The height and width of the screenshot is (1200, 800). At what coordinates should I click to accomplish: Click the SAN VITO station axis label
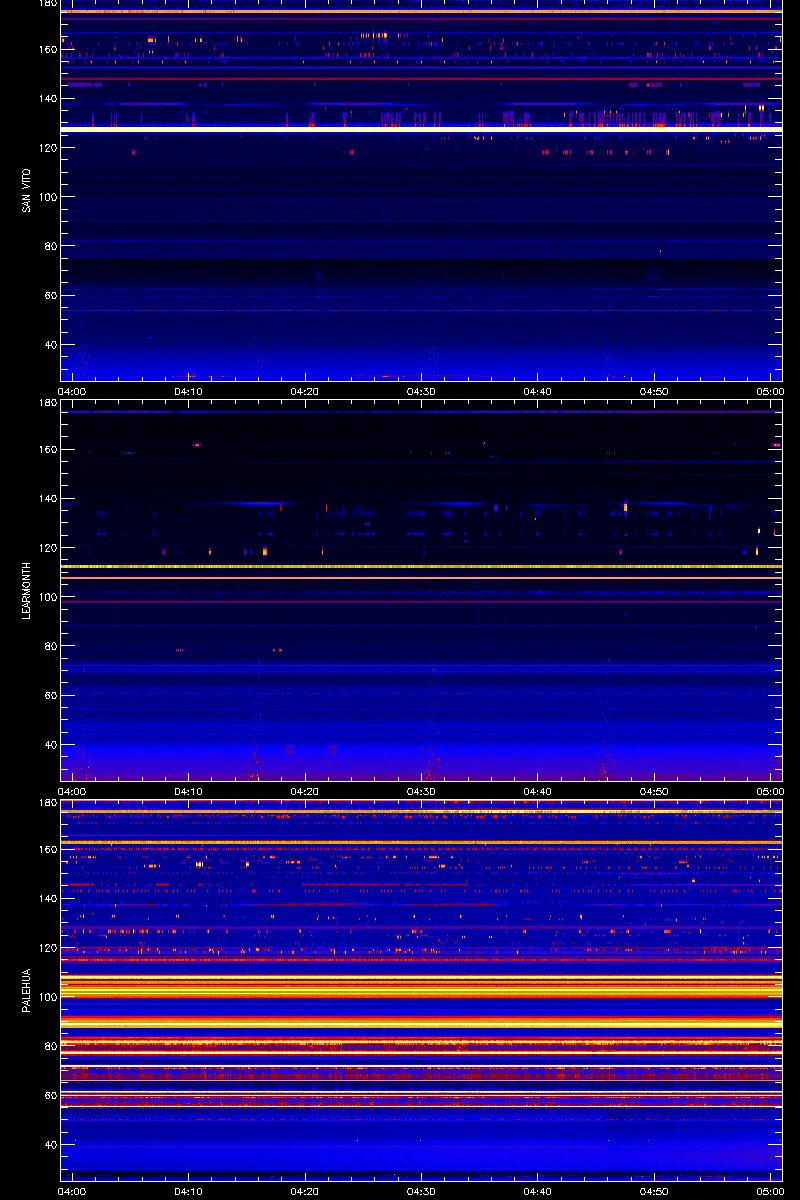click(26, 190)
